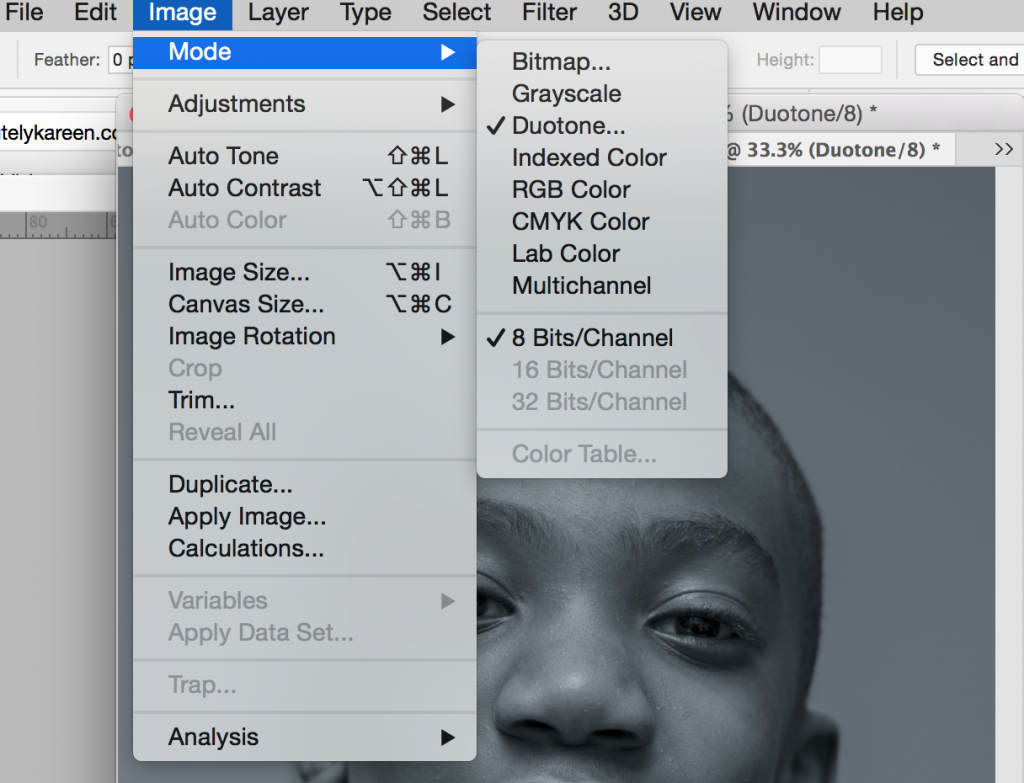Expand the Mode submenu

coord(305,52)
